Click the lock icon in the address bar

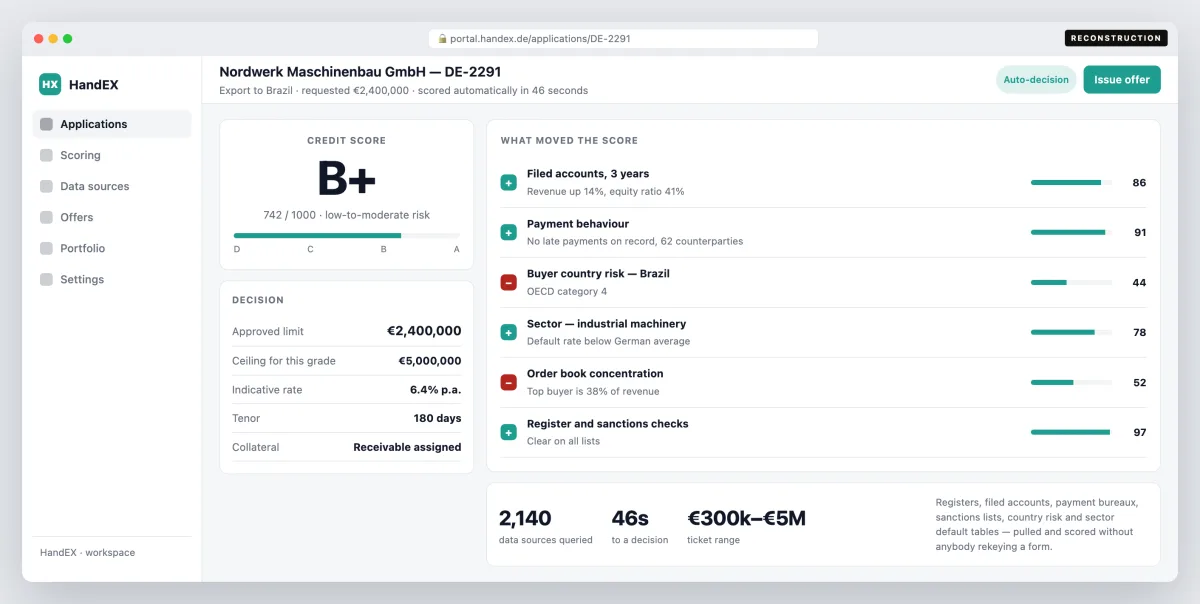442,39
